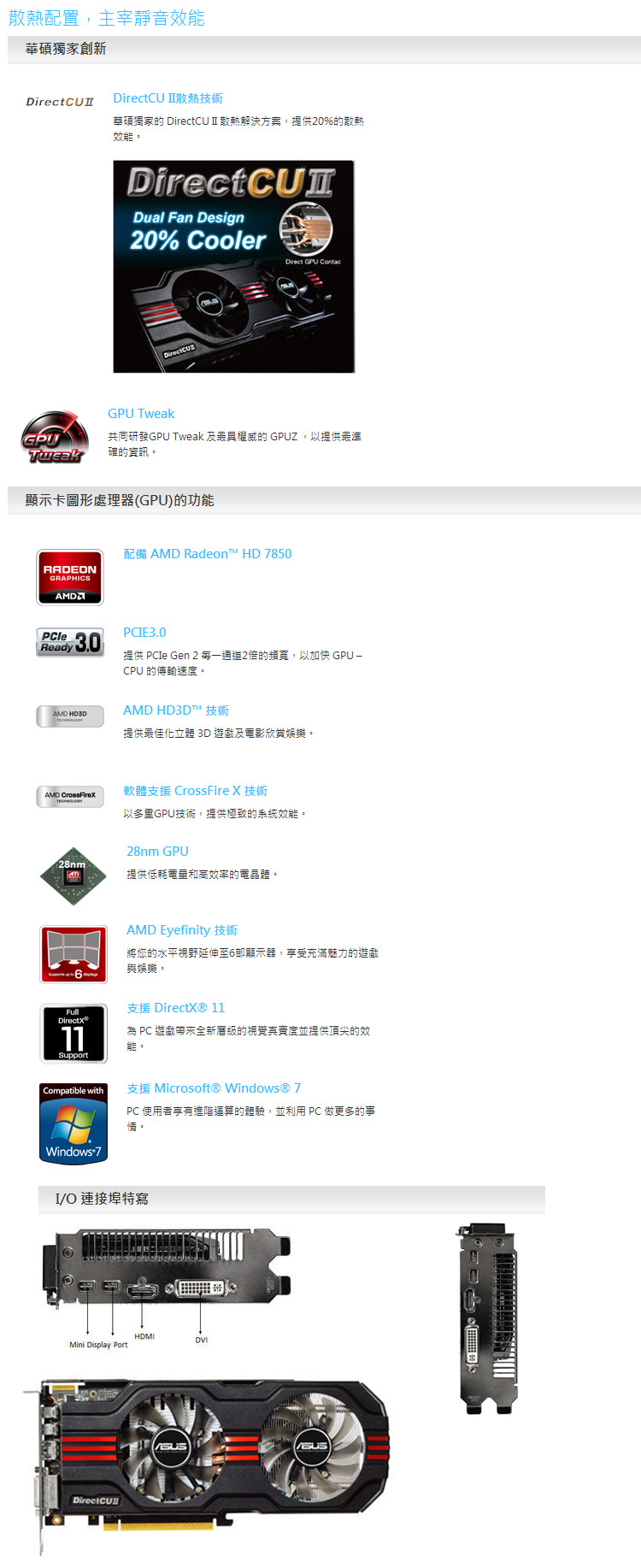
Task: Click the PCIe Ready 3.0 badge
Action: click(x=70, y=642)
